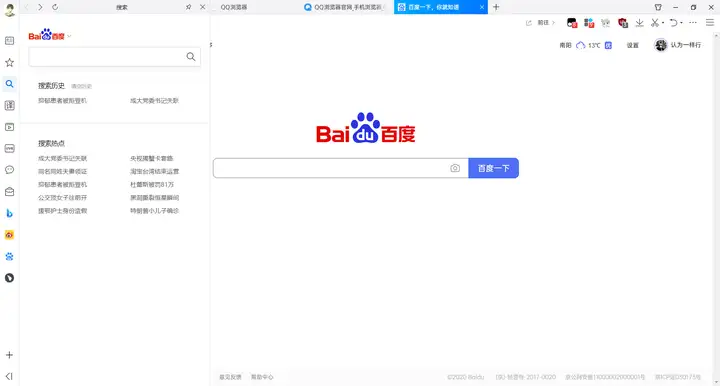Click the red shield extension icon

point(623,22)
